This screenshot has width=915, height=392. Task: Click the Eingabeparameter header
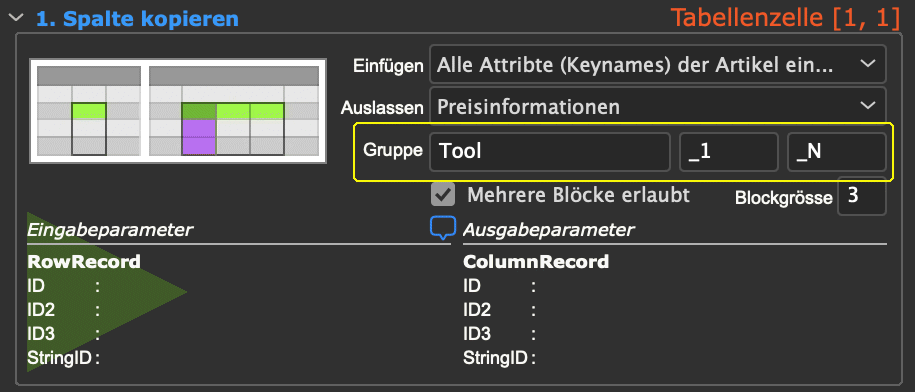tap(110, 230)
